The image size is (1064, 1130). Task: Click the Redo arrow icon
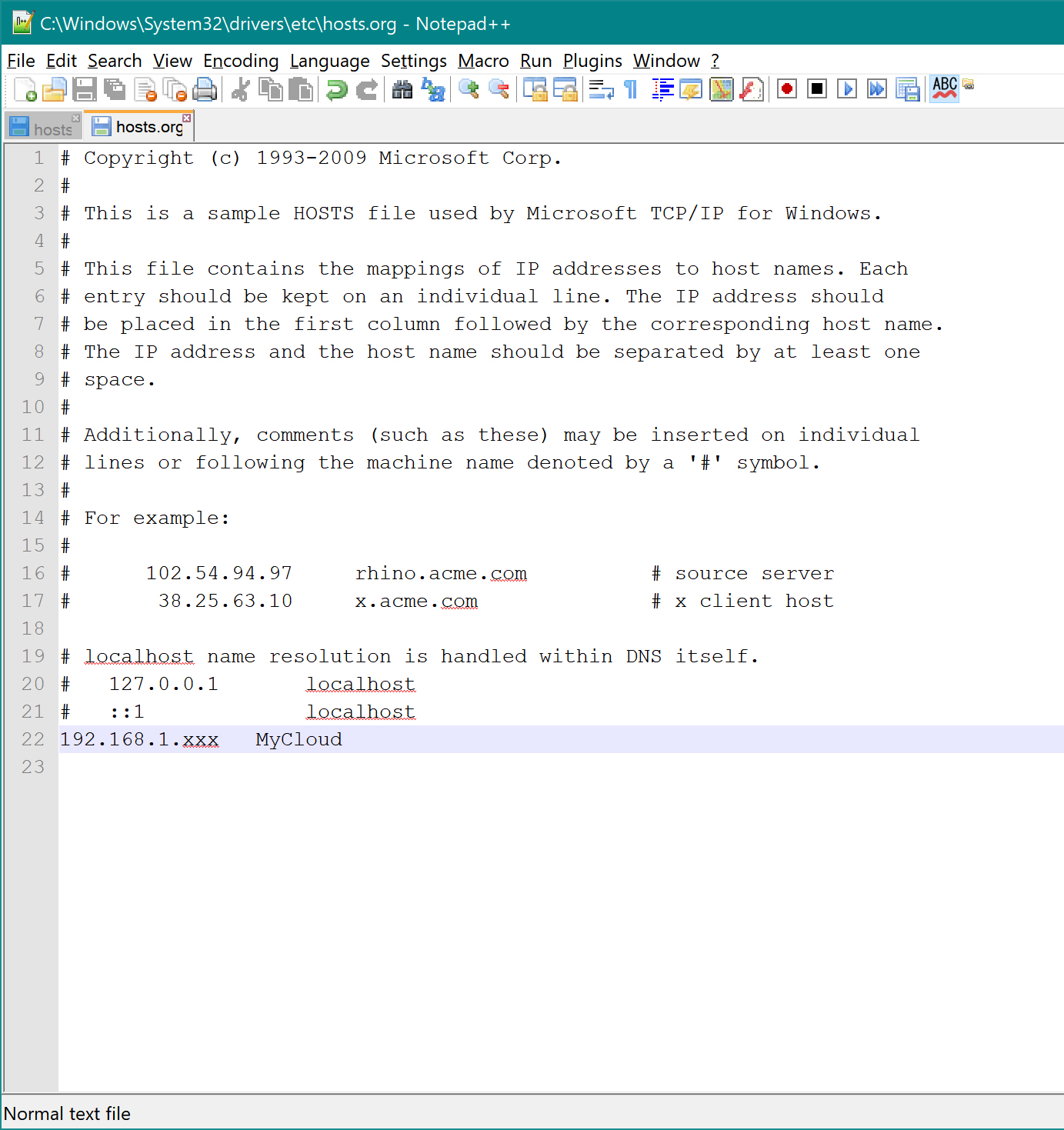click(367, 90)
